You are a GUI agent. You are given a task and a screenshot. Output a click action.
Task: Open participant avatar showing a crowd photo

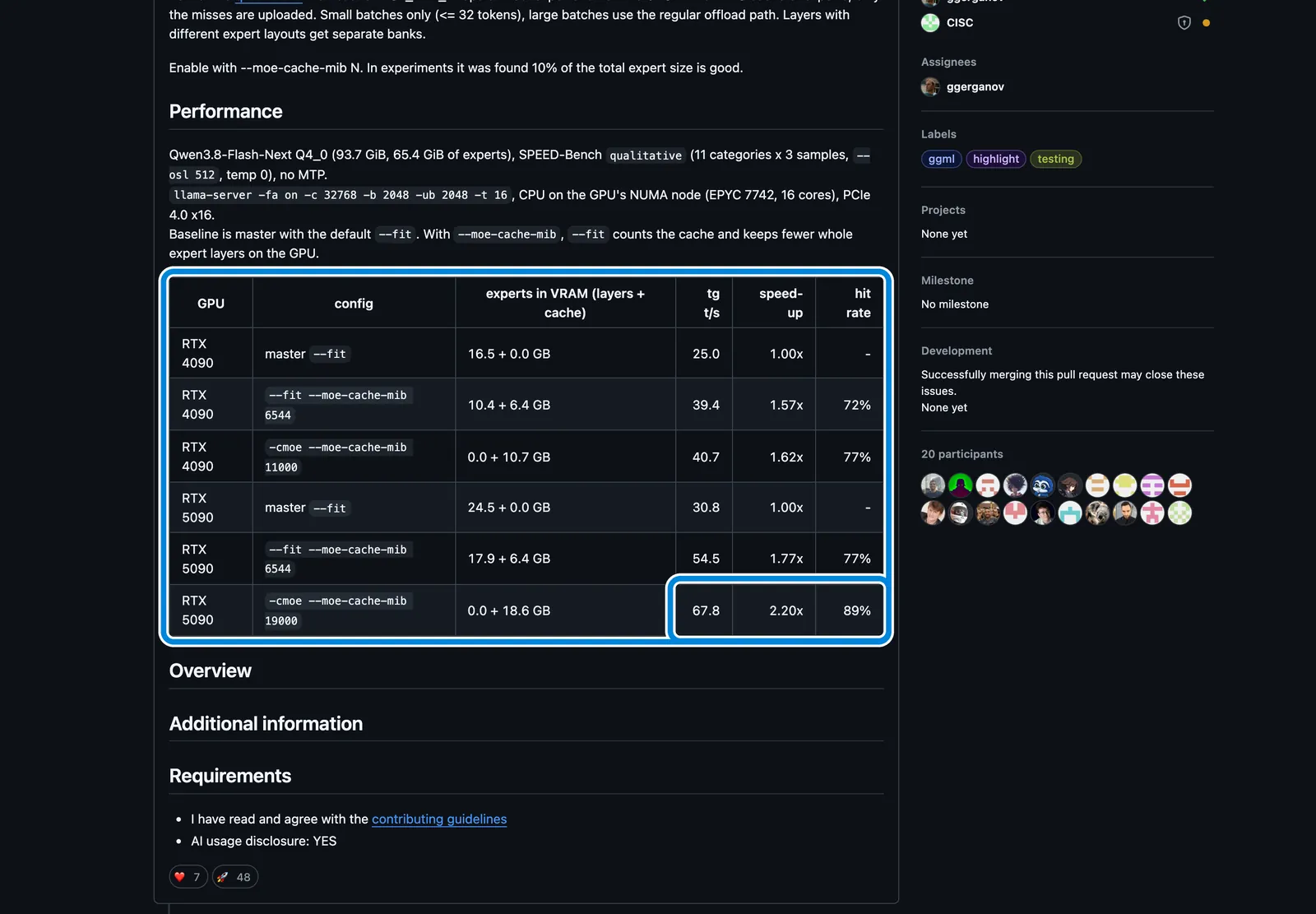988,513
